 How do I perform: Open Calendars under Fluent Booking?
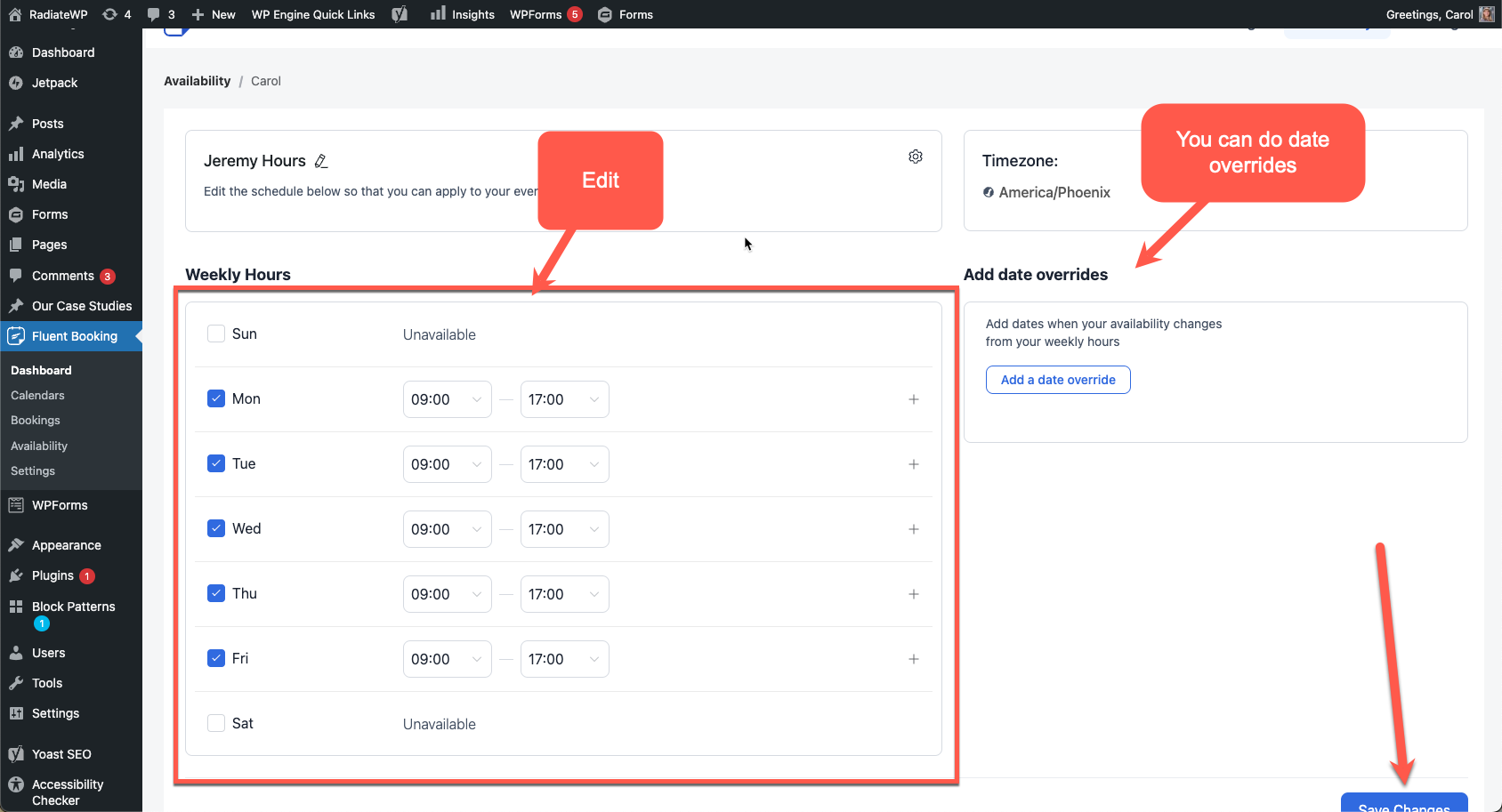(x=37, y=395)
